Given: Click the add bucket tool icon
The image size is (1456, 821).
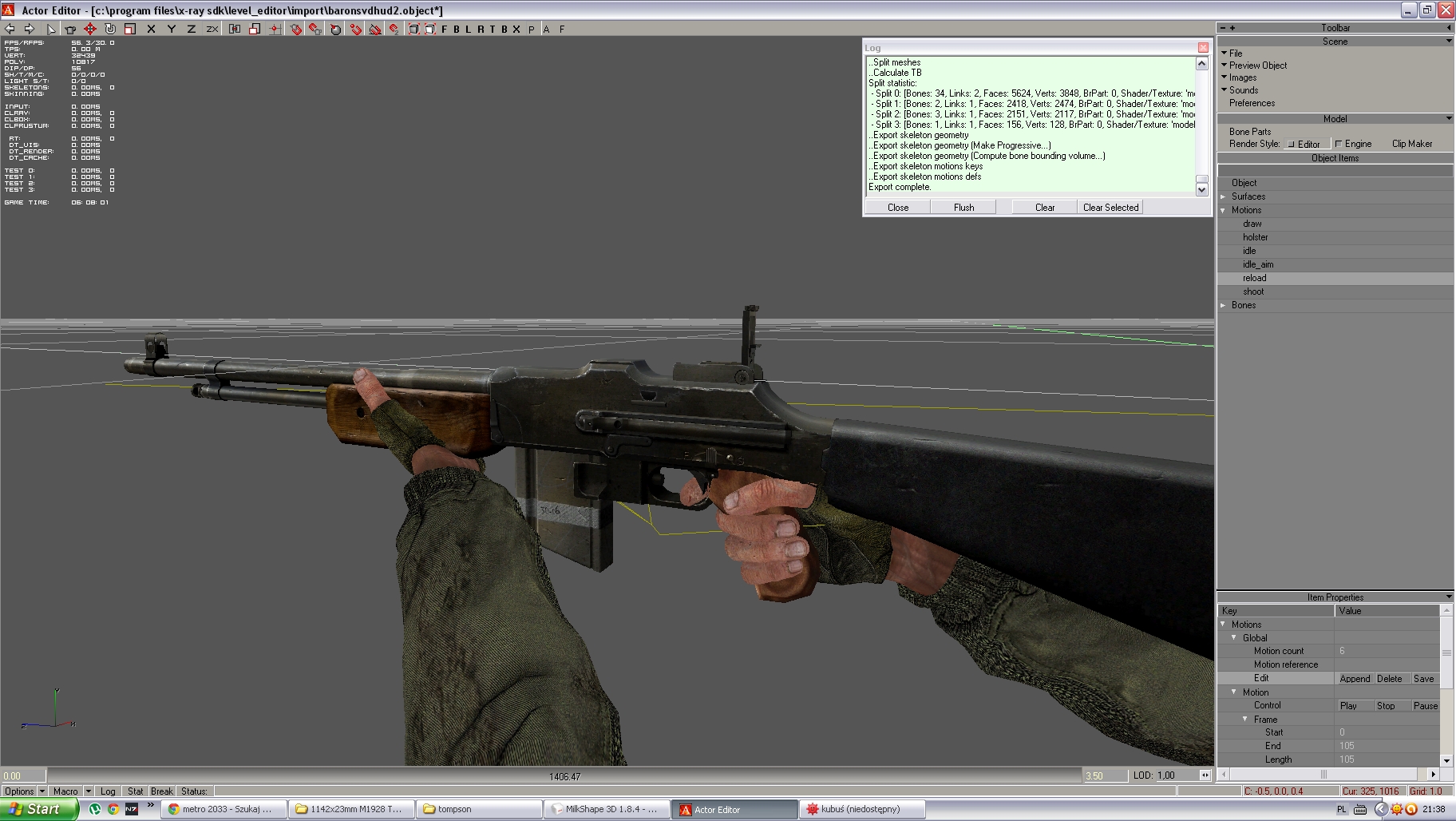Looking at the screenshot, I should 70,29.
